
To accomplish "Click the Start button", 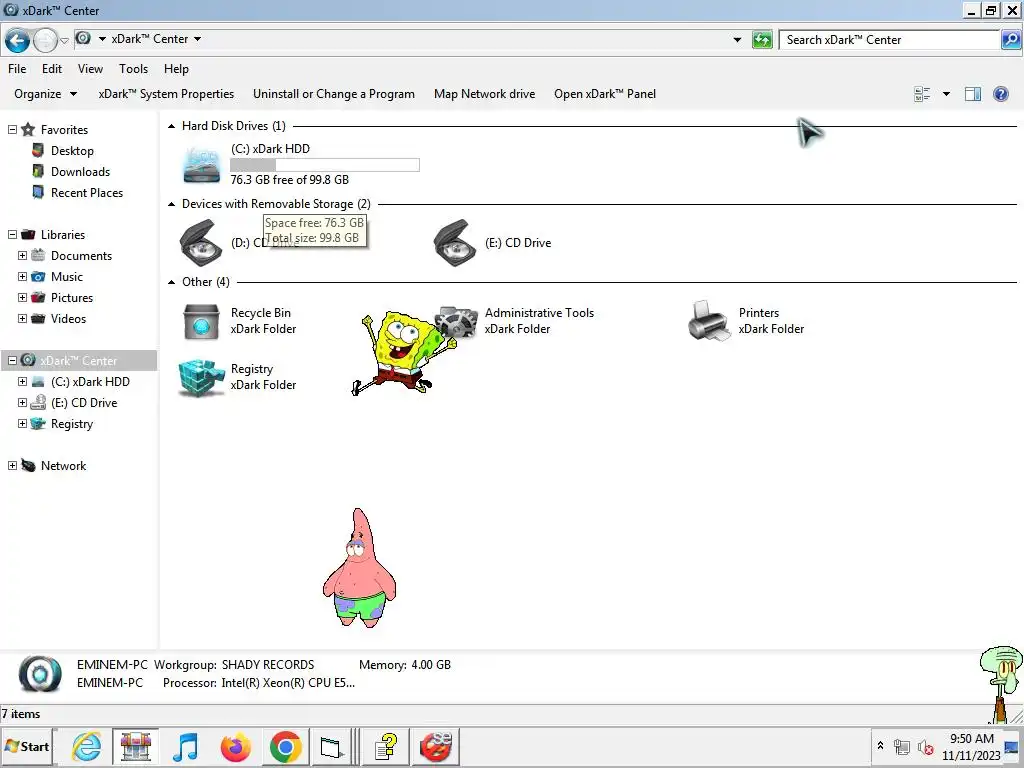I will [x=27, y=746].
